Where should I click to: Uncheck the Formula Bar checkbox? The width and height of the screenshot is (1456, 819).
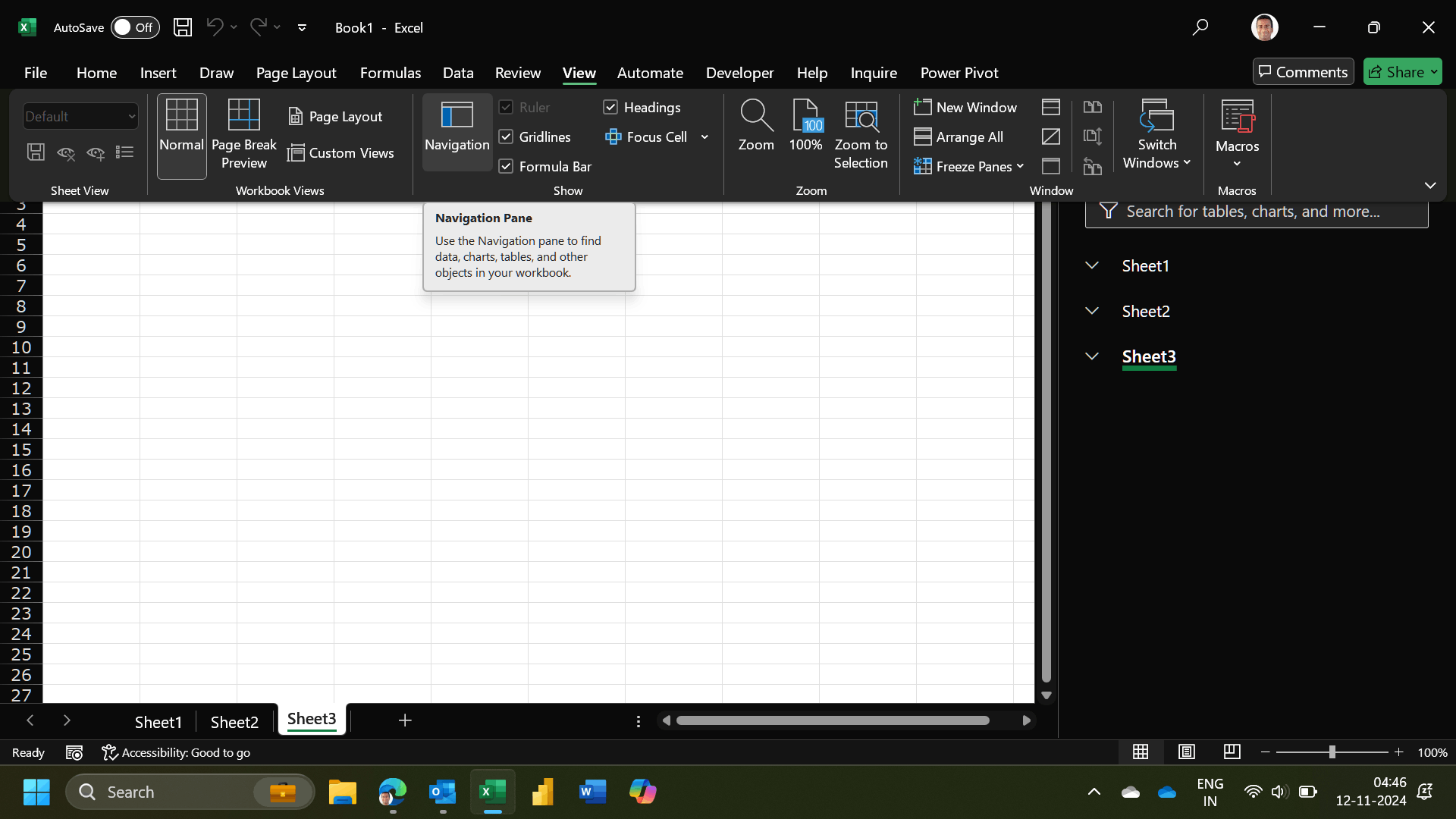[507, 166]
